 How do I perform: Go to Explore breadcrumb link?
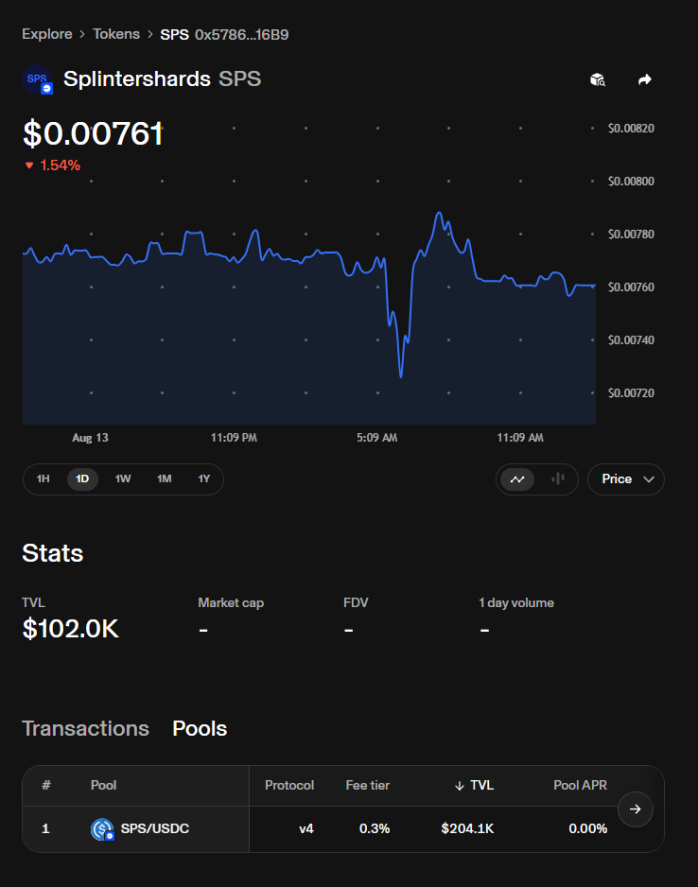pos(47,35)
